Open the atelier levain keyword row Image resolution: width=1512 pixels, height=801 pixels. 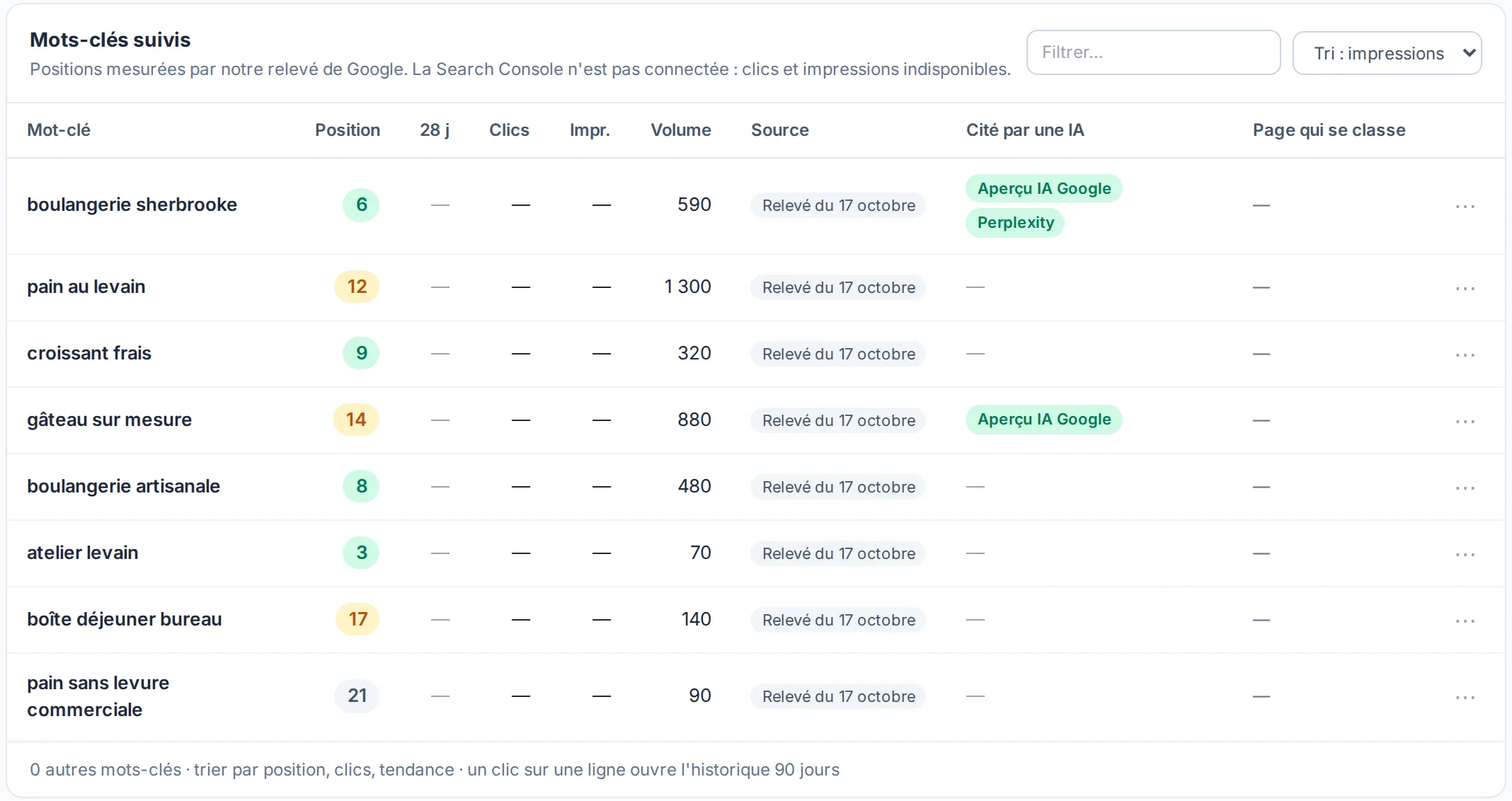point(756,553)
